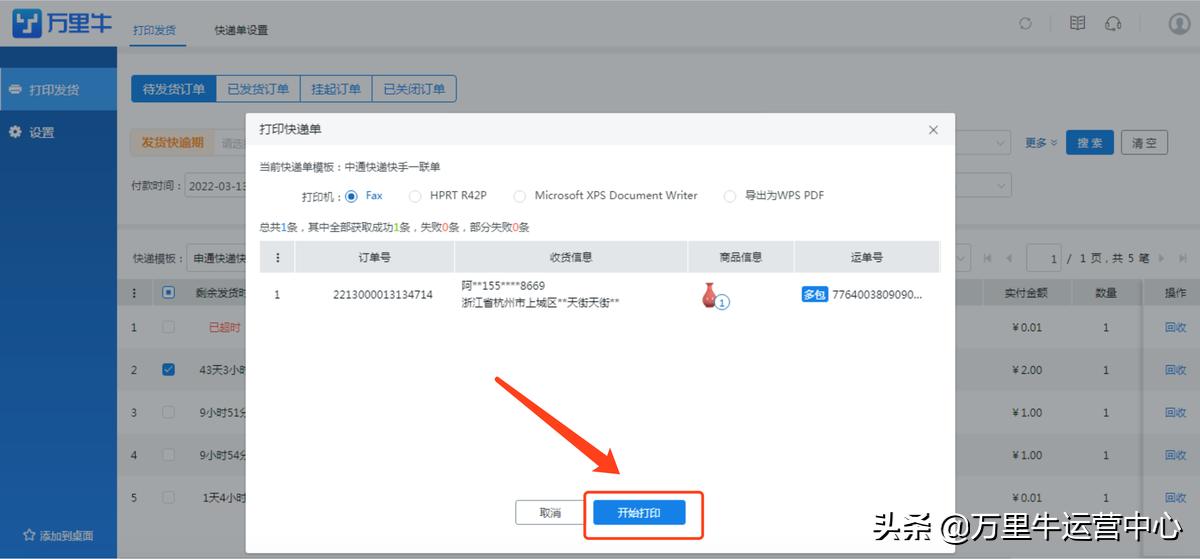Close the 打印快递单 dialog
The image size is (1200, 559).
click(x=933, y=130)
